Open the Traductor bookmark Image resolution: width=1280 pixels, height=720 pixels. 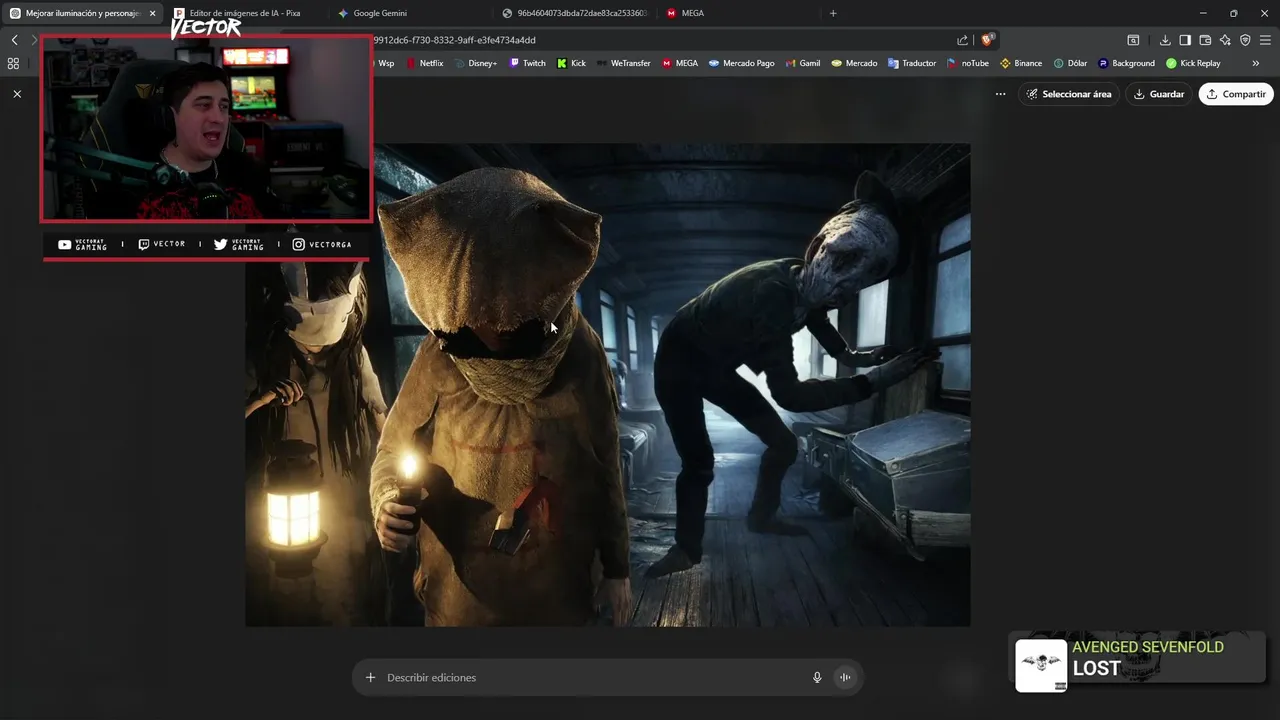(912, 63)
